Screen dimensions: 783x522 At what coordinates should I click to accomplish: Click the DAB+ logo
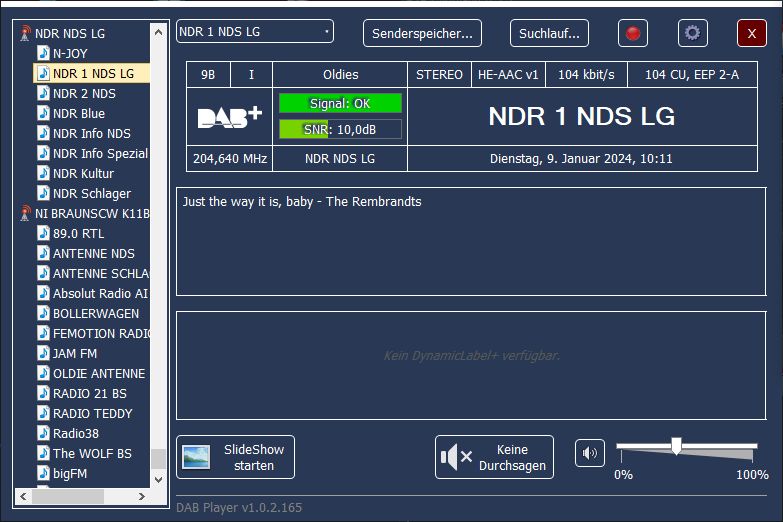(230, 117)
